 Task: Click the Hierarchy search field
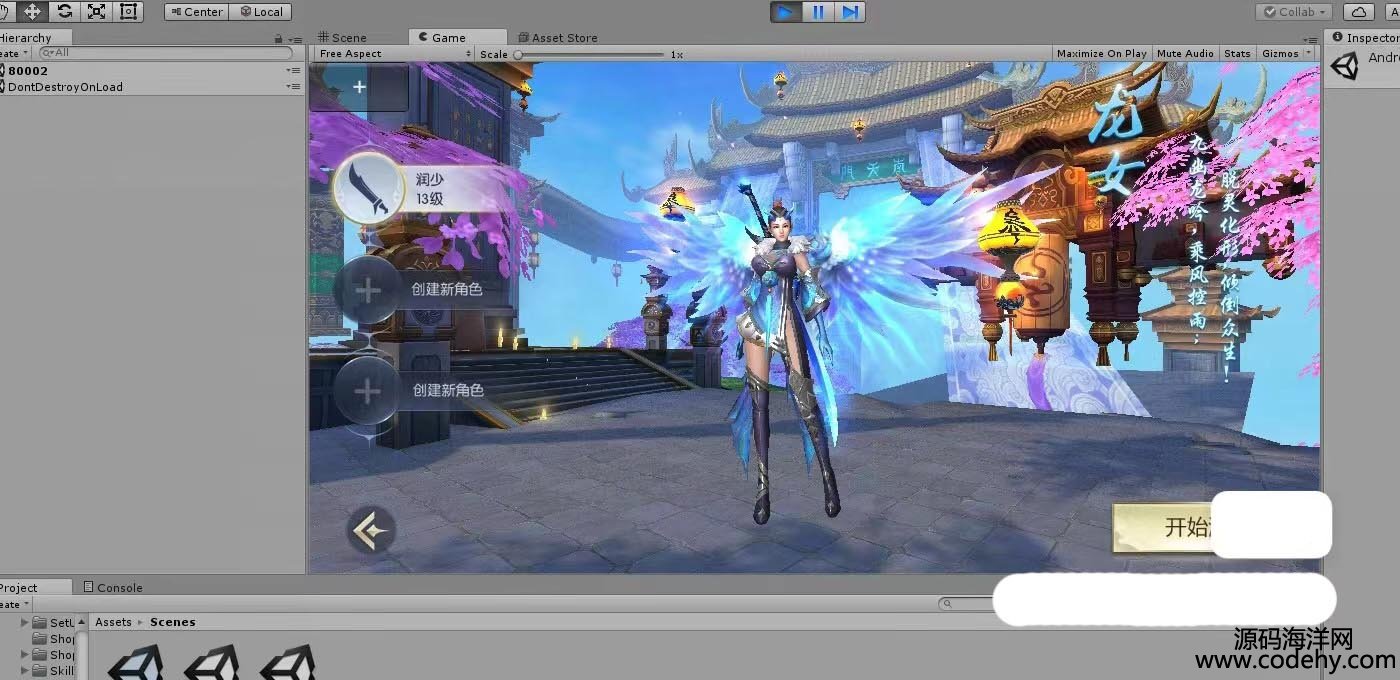(x=165, y=53)
